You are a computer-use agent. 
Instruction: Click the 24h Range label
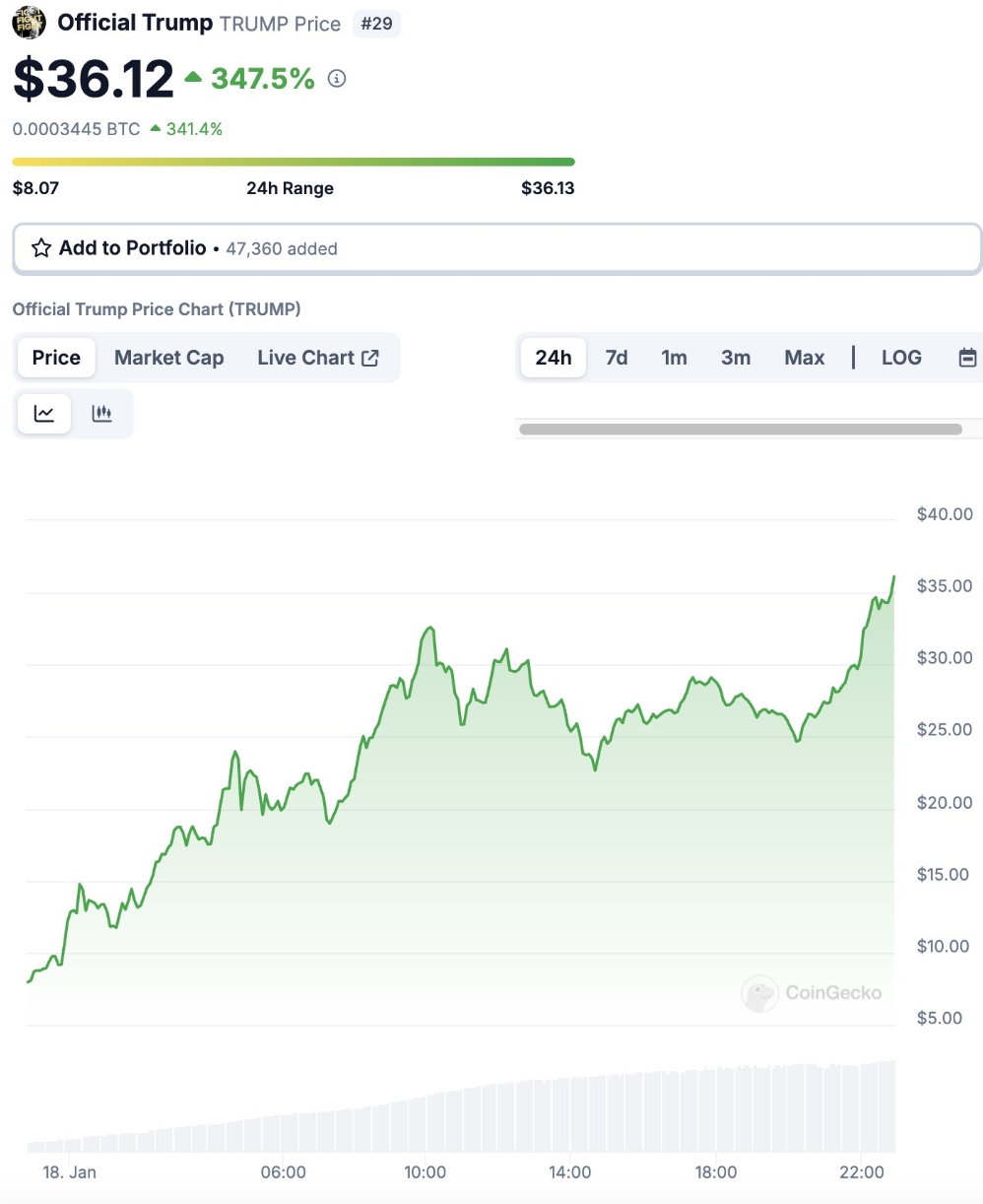(290, 188)
